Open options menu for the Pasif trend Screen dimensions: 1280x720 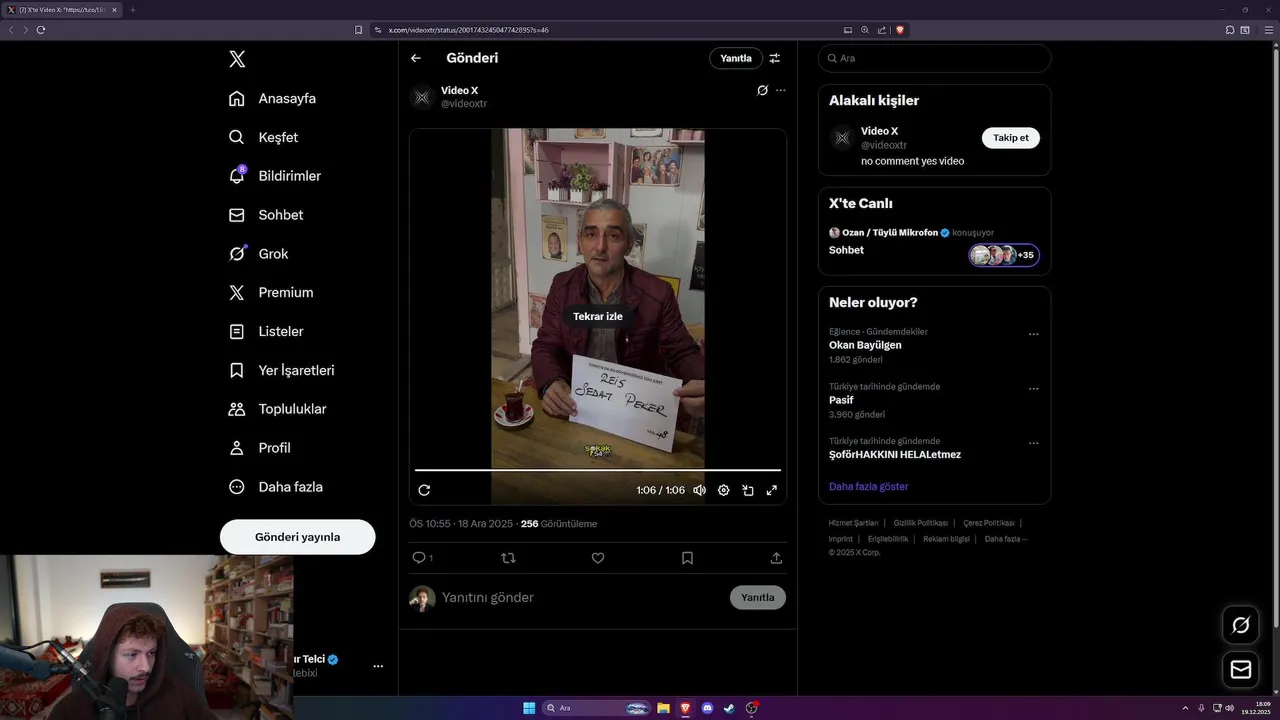pos(1033,389)
